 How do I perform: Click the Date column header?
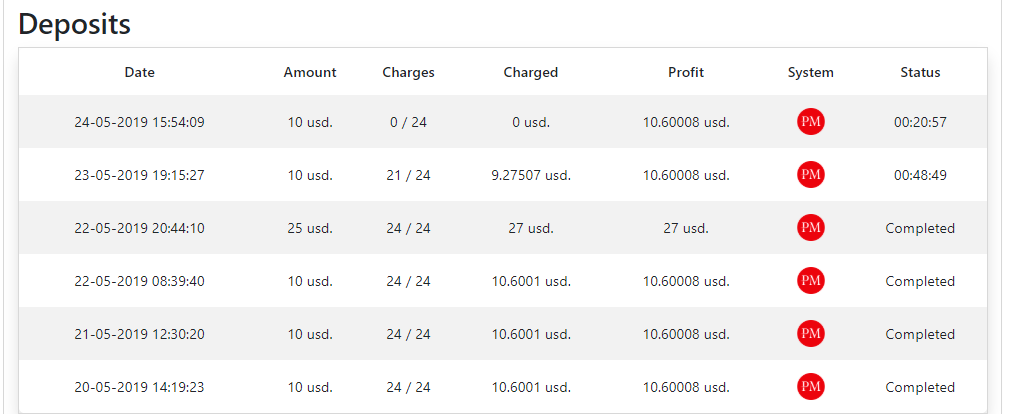[x=140, y=72]
